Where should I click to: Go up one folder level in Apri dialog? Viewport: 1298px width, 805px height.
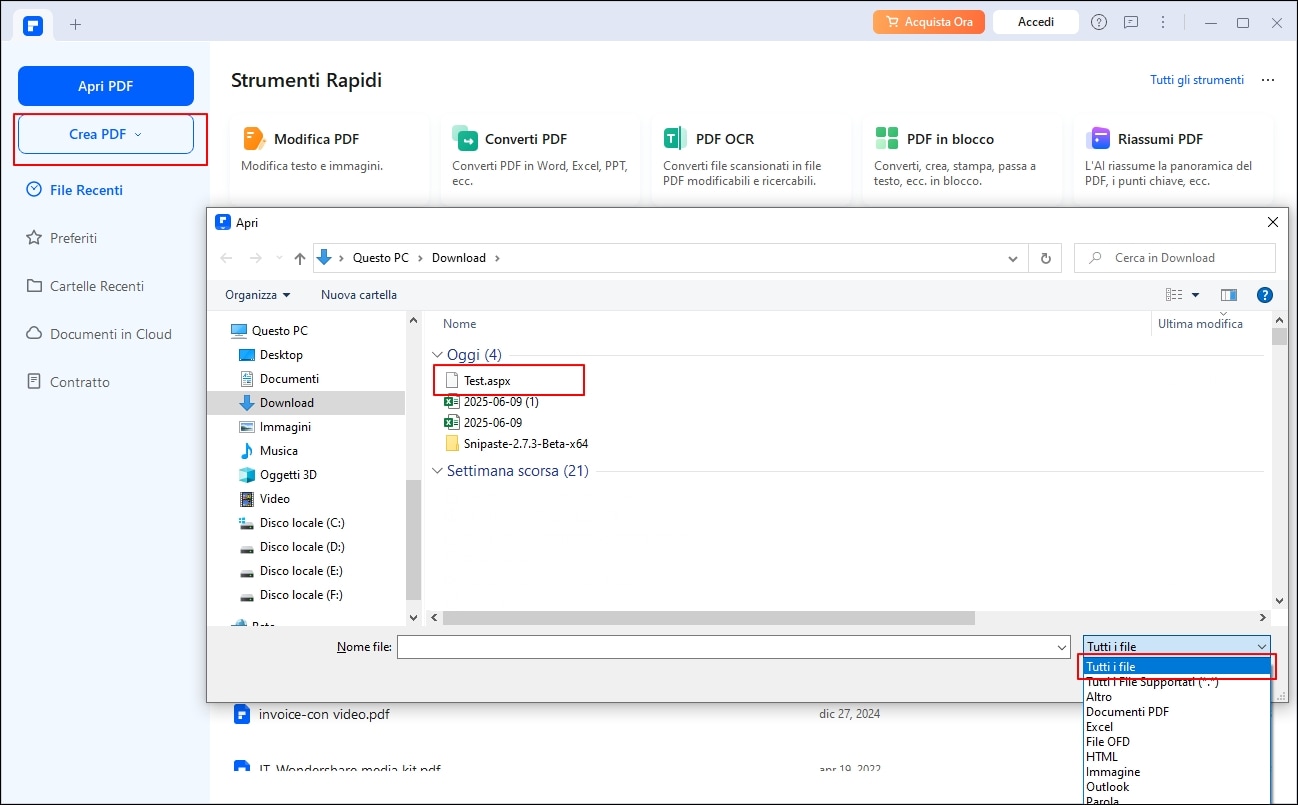[x=300, y=258]
